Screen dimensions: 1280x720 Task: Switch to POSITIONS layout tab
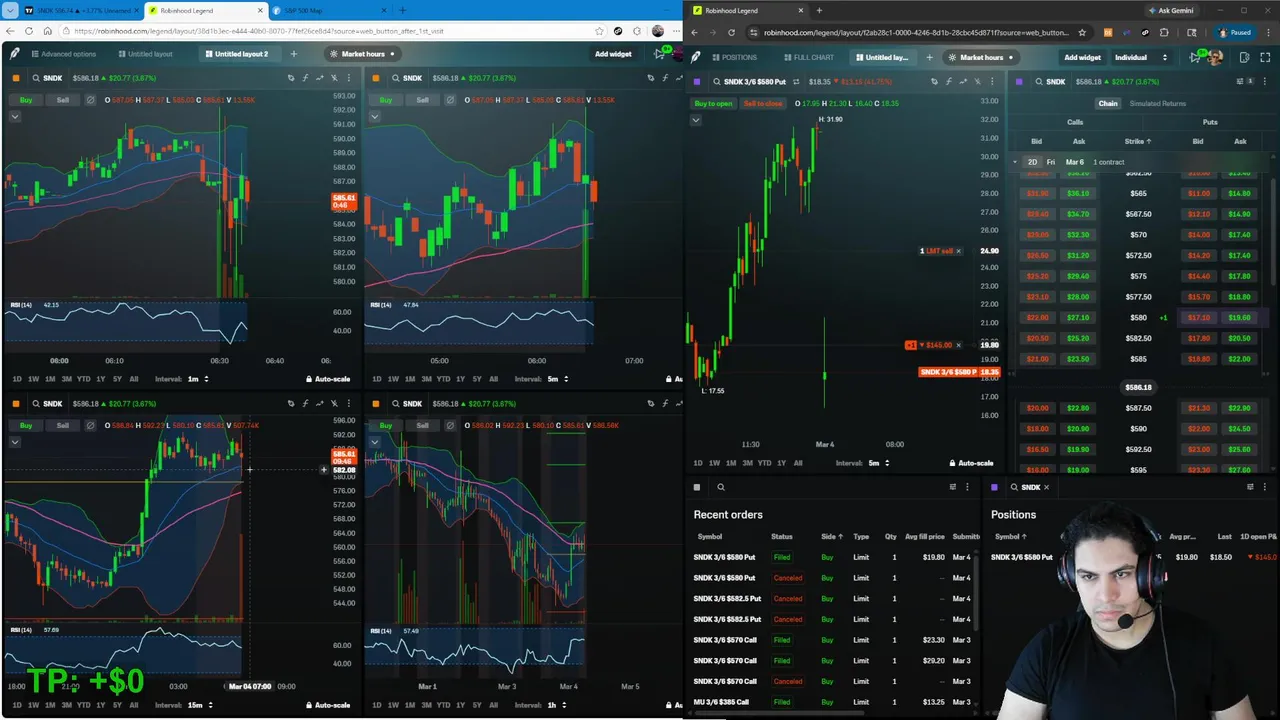[733, 57]
